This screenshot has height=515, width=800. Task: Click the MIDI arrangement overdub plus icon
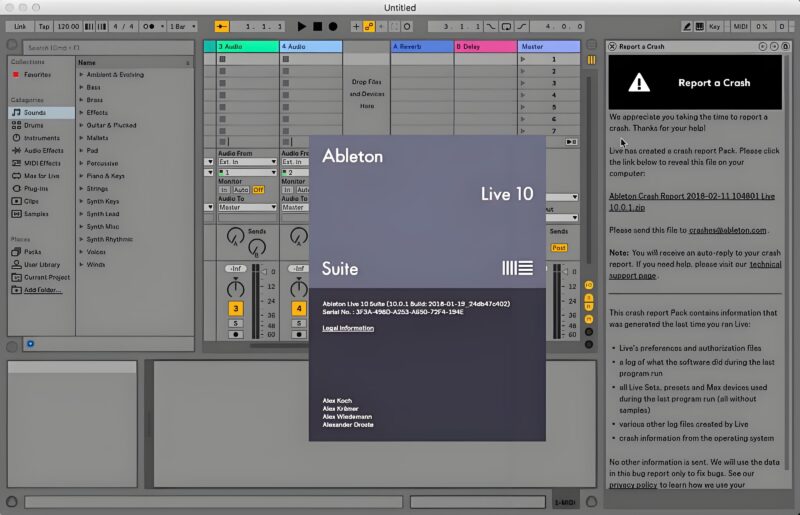(356, 27)
